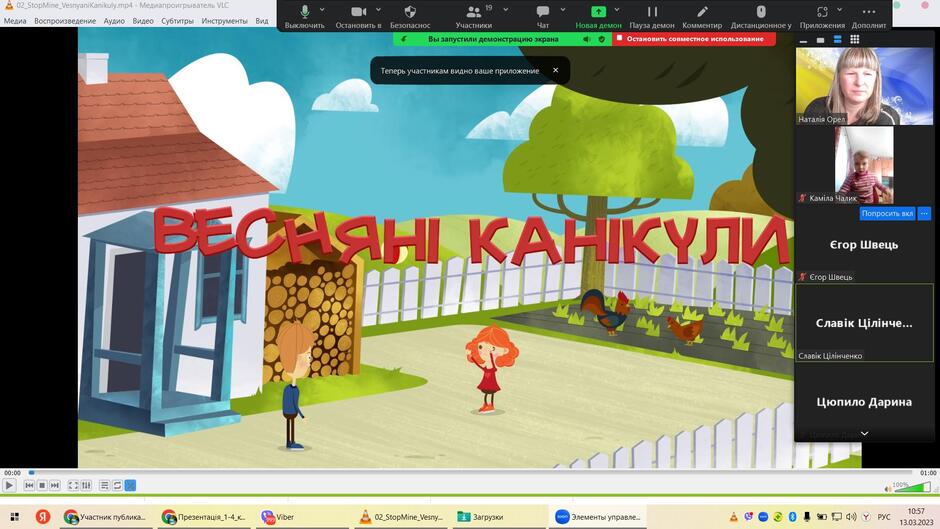Toggle shared computer sound speaker icon
Viewport: 940px width, 529px height.
[586, 39]
